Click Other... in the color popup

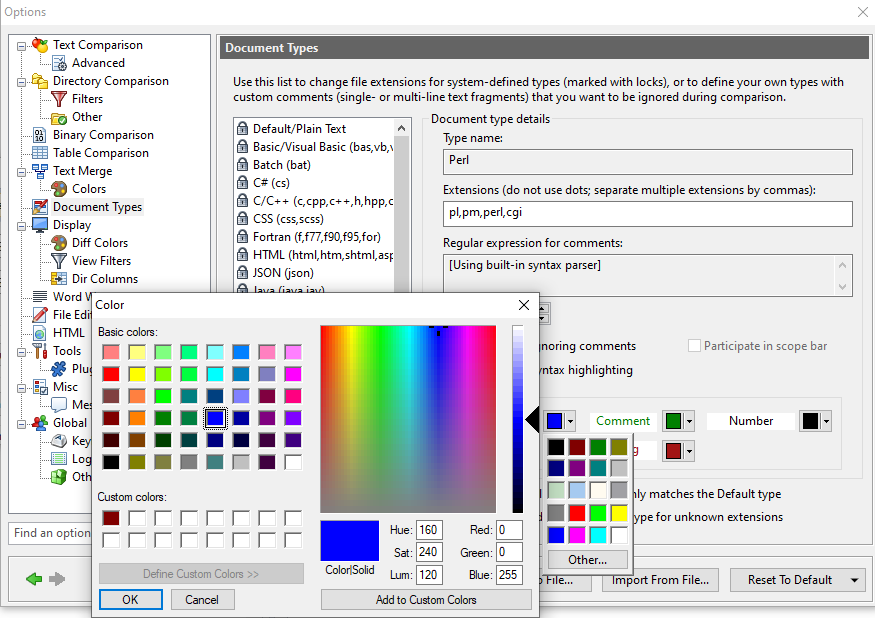[x=588, y=559]
